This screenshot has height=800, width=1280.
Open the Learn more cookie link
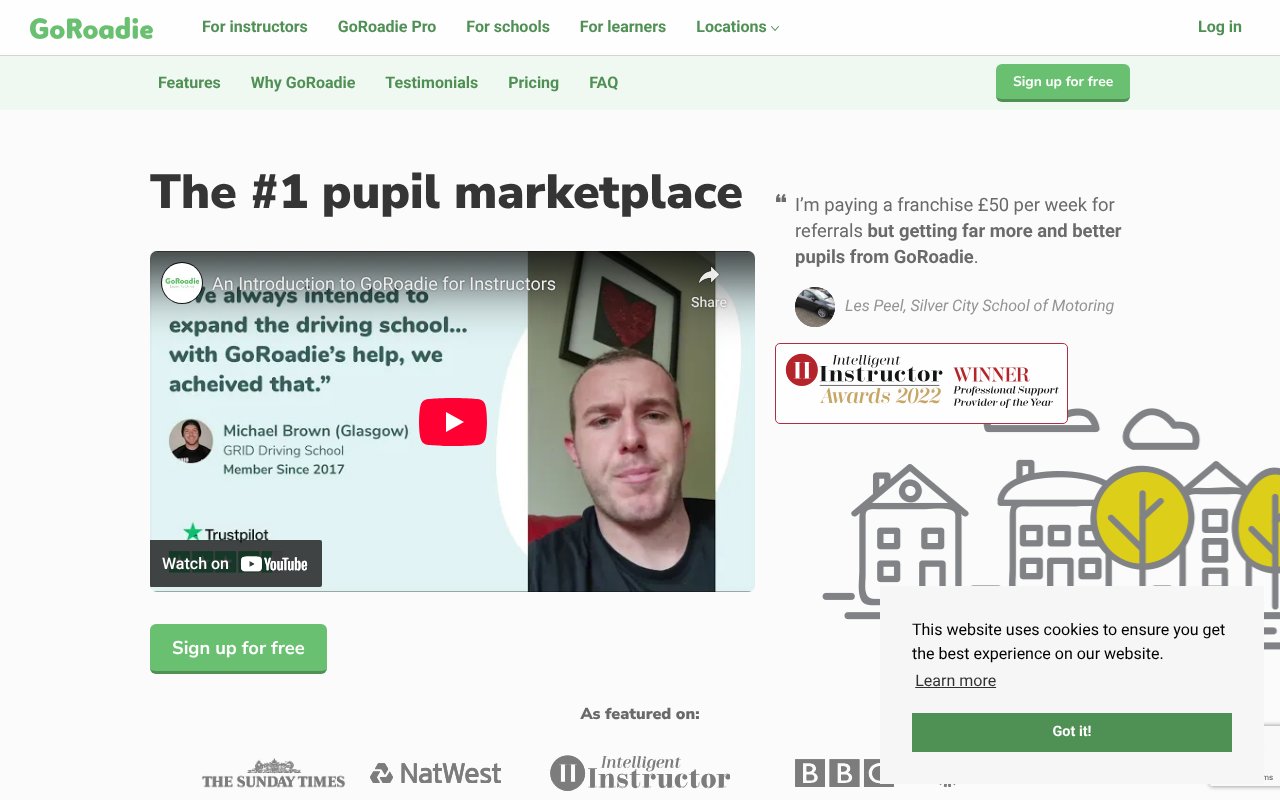click(956, 681)
